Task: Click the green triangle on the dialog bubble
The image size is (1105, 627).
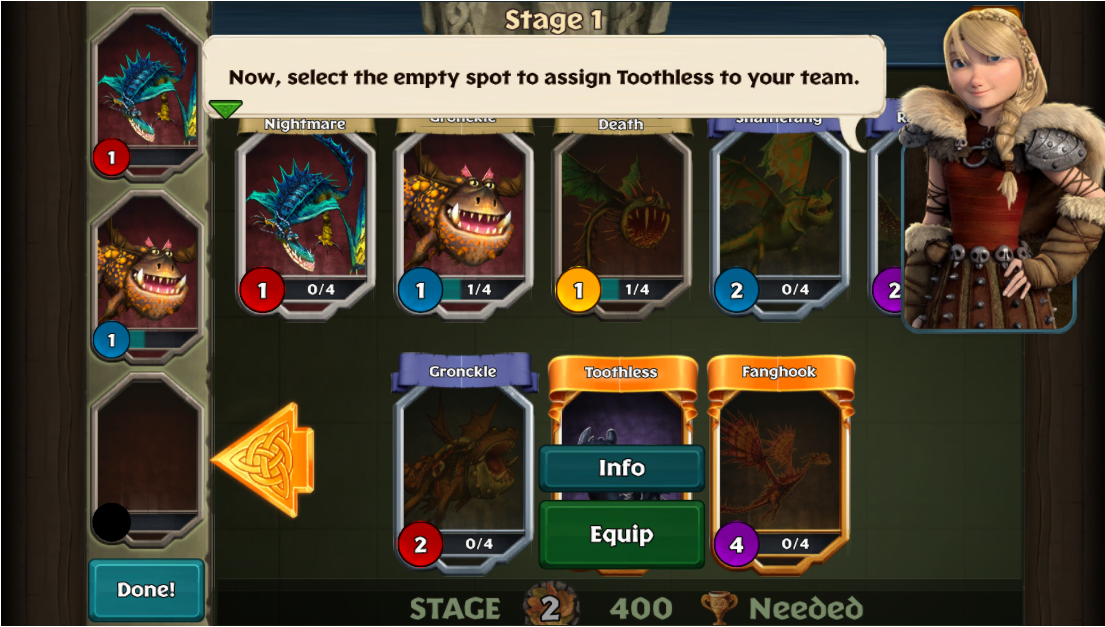Action: point(226,109)
